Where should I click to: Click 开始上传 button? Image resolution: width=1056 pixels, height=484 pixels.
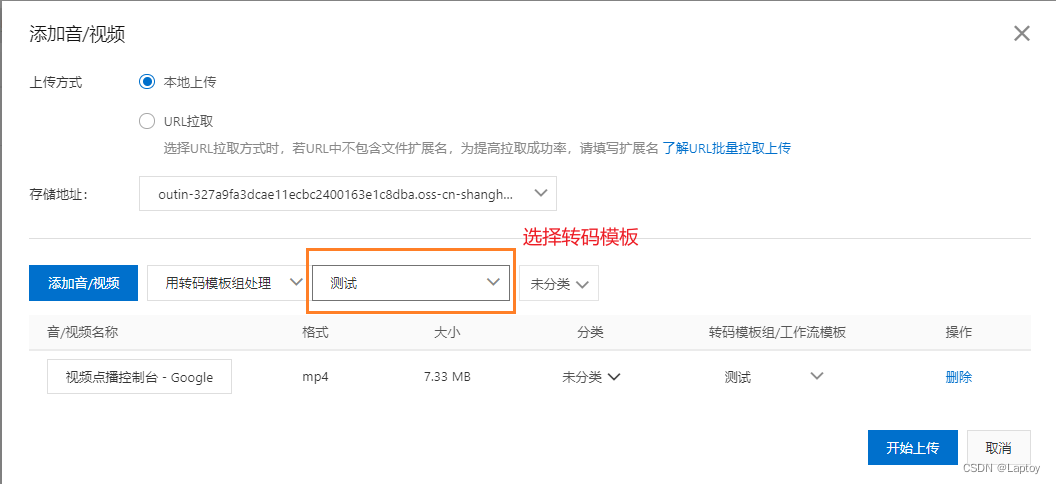(913, 448)
